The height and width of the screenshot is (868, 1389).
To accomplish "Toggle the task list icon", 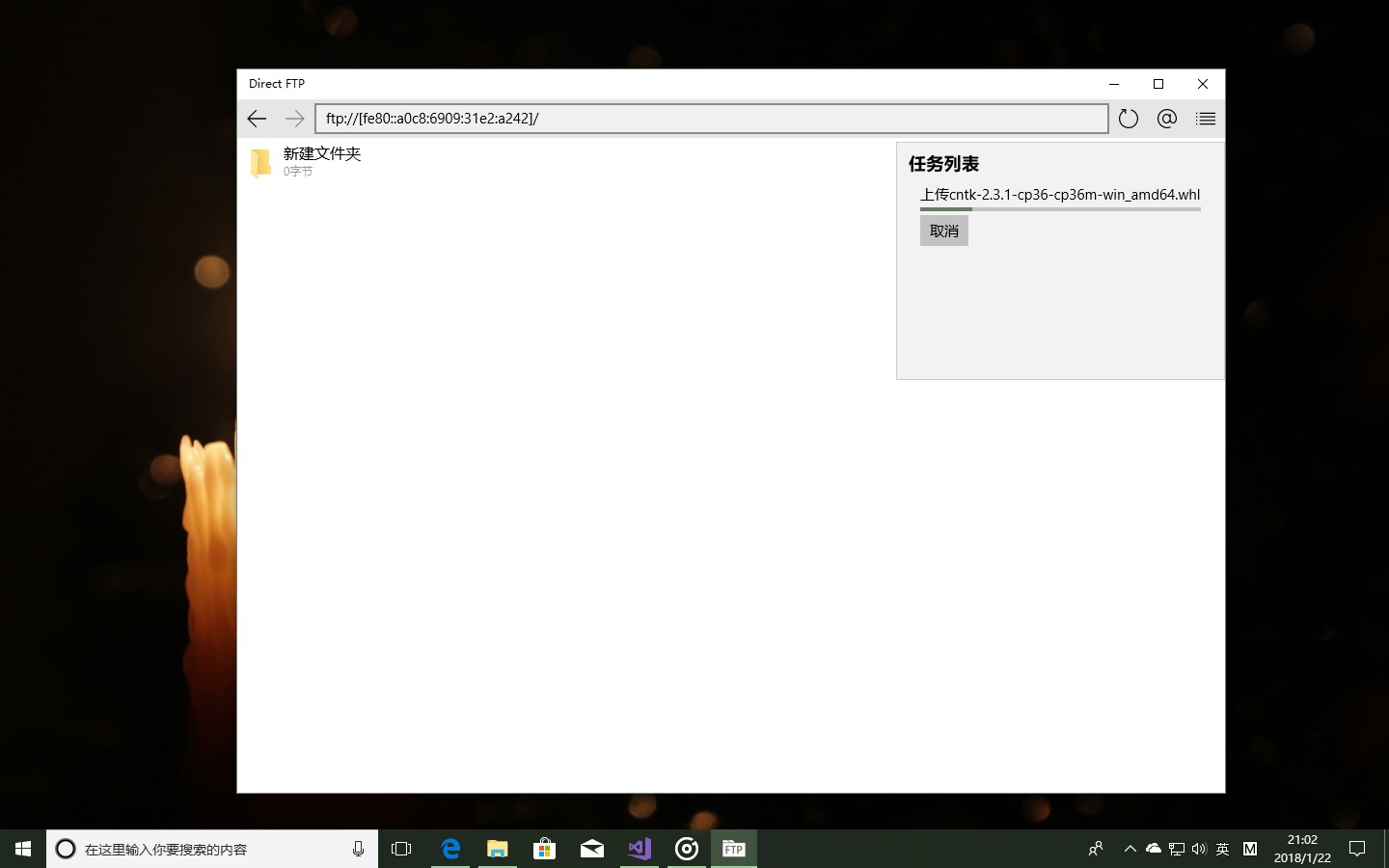I will coord(1206,119).
